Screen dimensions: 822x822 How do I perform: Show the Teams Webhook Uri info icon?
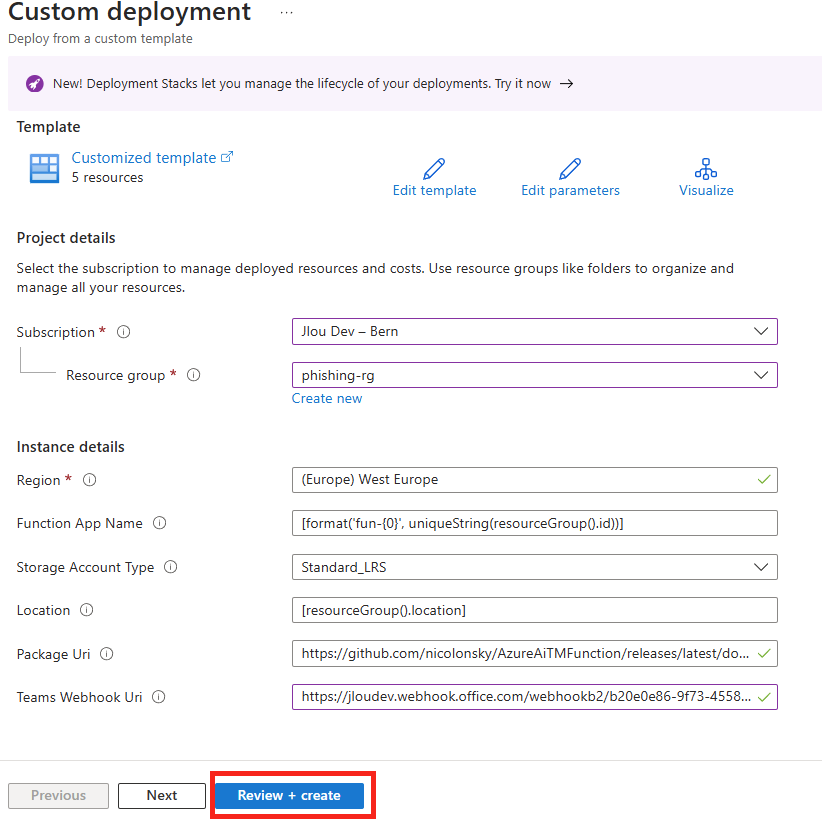coord(158,697)
